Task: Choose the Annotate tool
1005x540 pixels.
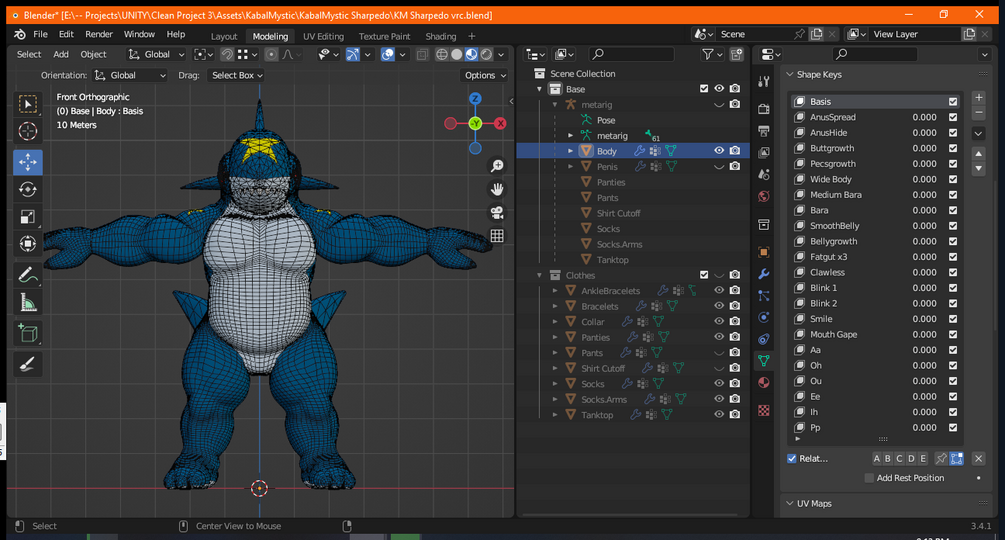Action: click(28, 275)
